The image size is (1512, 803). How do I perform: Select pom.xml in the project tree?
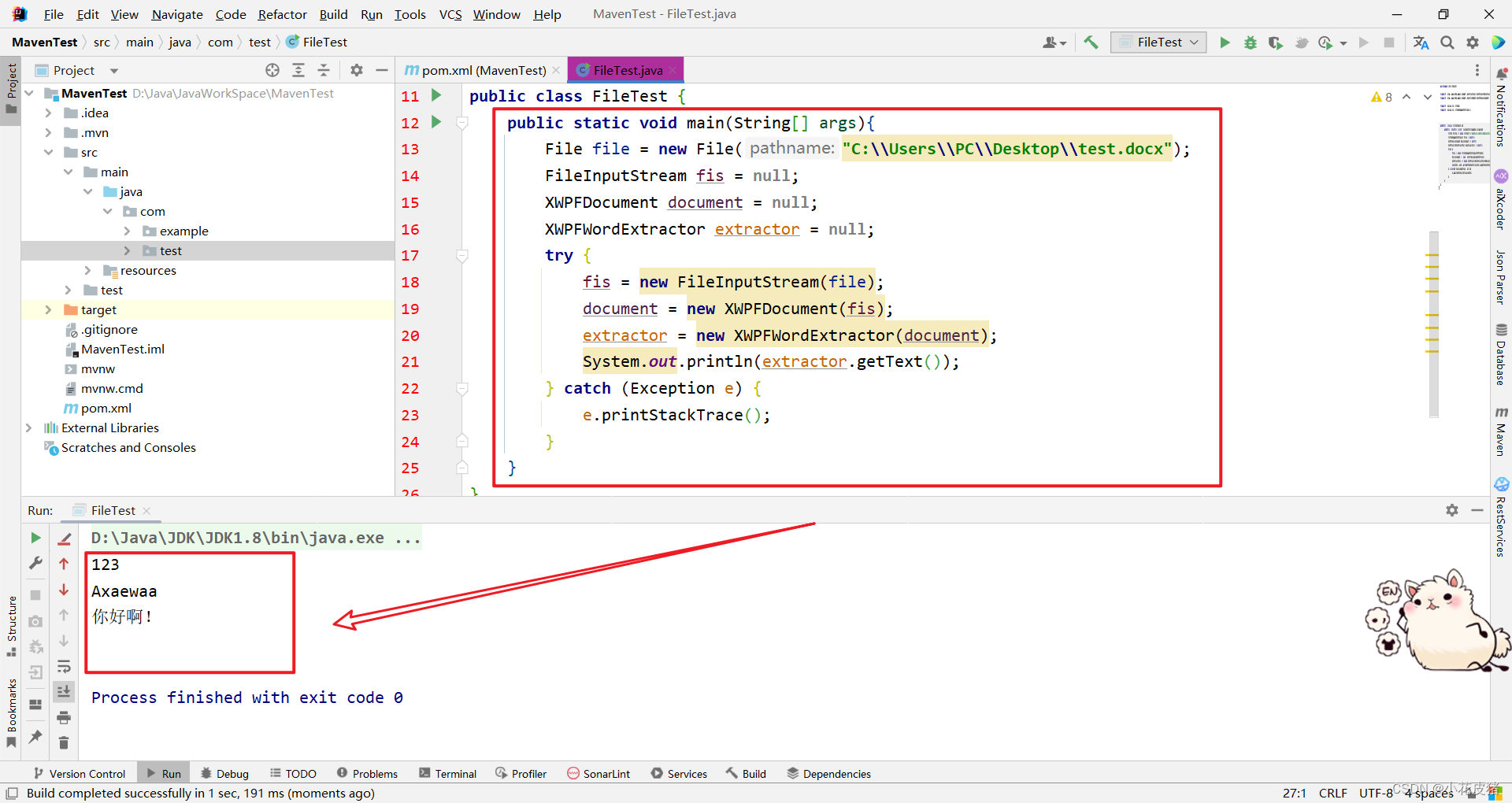point(106,408)
